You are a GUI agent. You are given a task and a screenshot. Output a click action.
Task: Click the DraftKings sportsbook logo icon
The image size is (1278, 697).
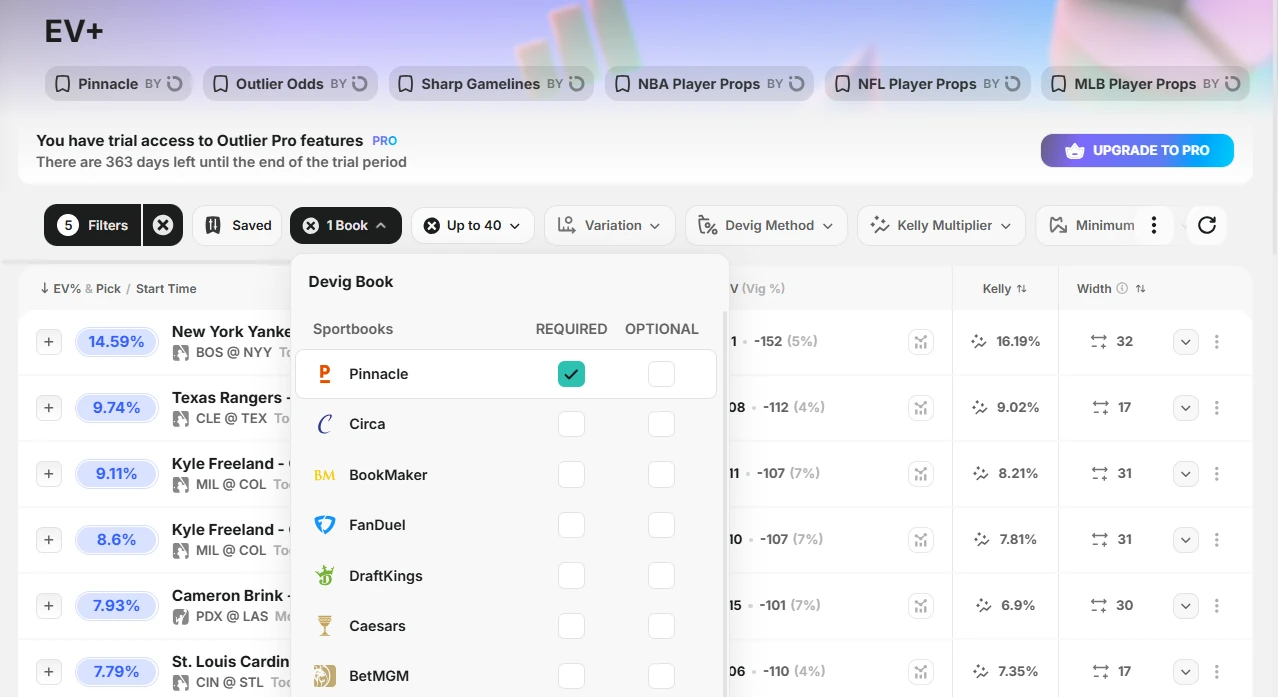pos(324,575)
